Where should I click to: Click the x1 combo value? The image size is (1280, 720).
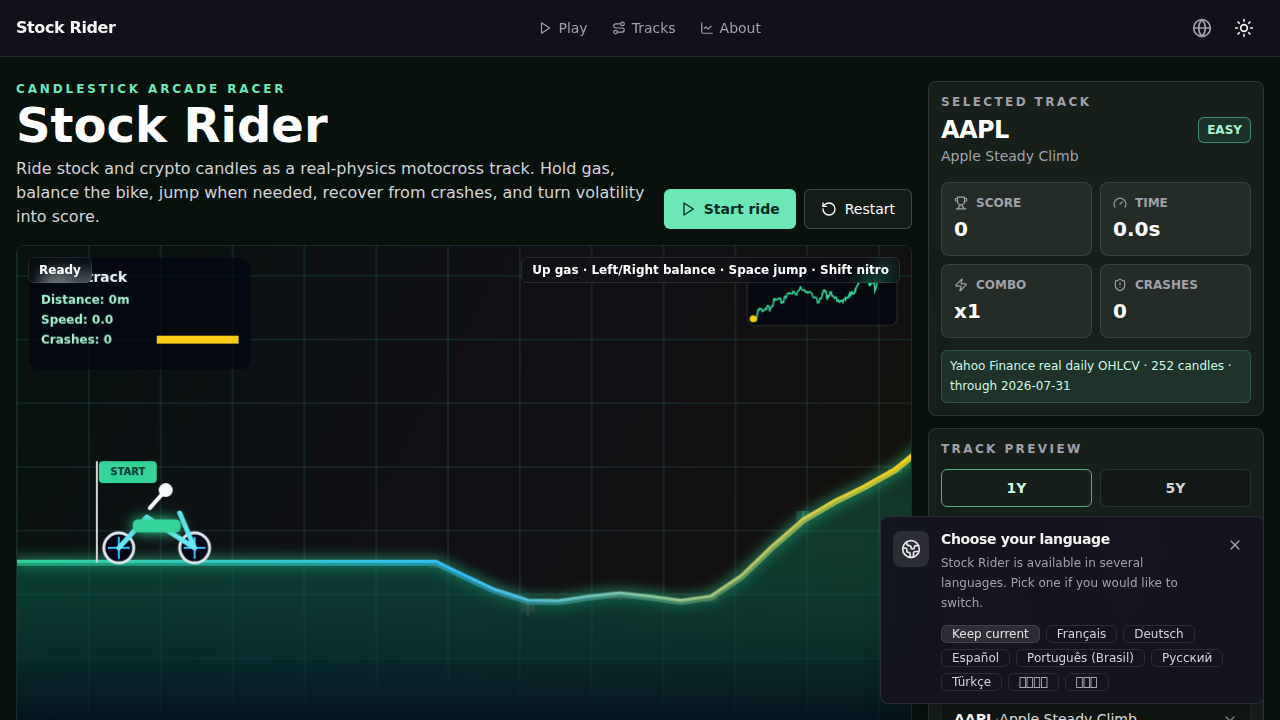coord(967,311)
